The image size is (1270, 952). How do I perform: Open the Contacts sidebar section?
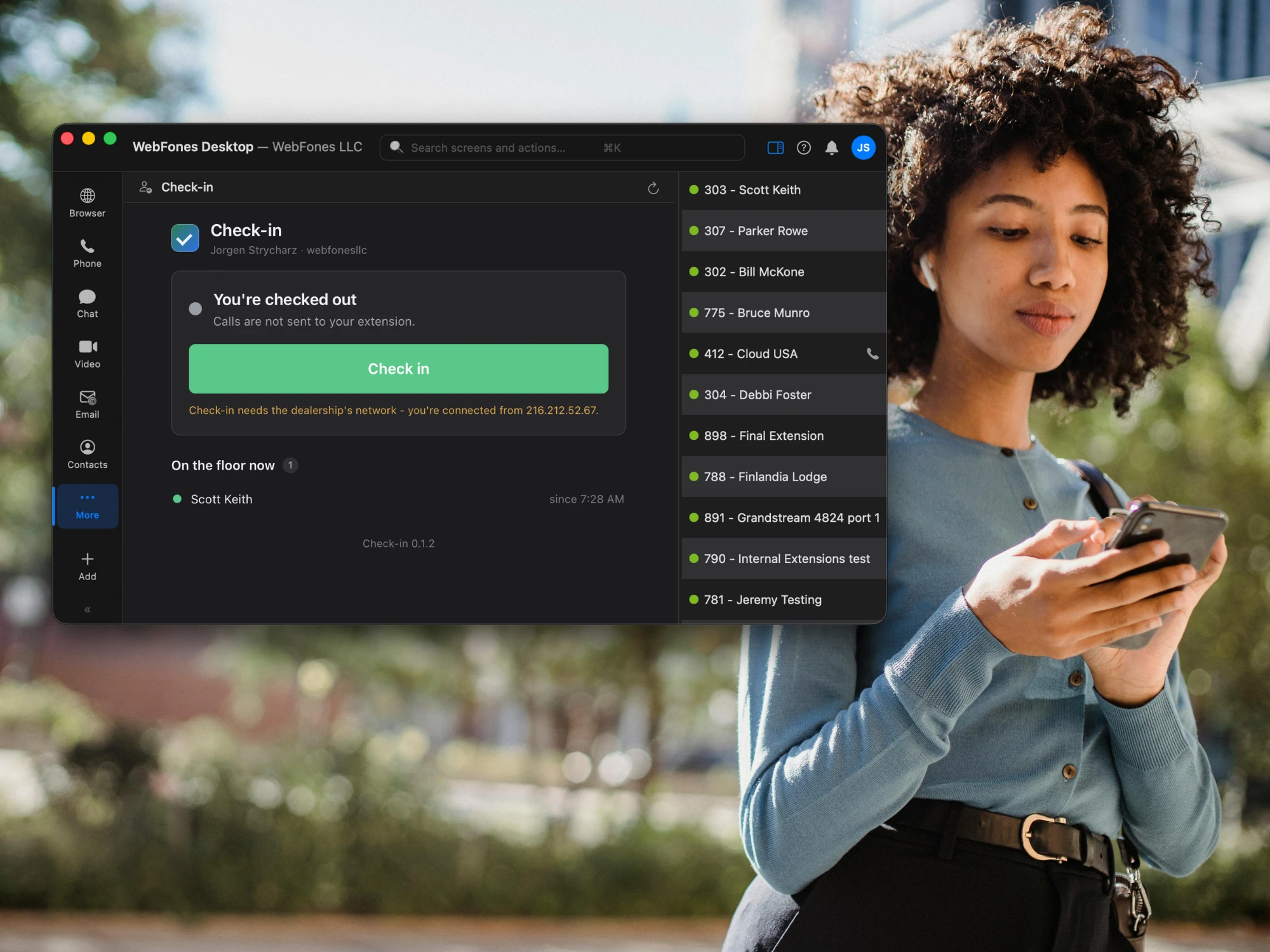click(88, 454)
